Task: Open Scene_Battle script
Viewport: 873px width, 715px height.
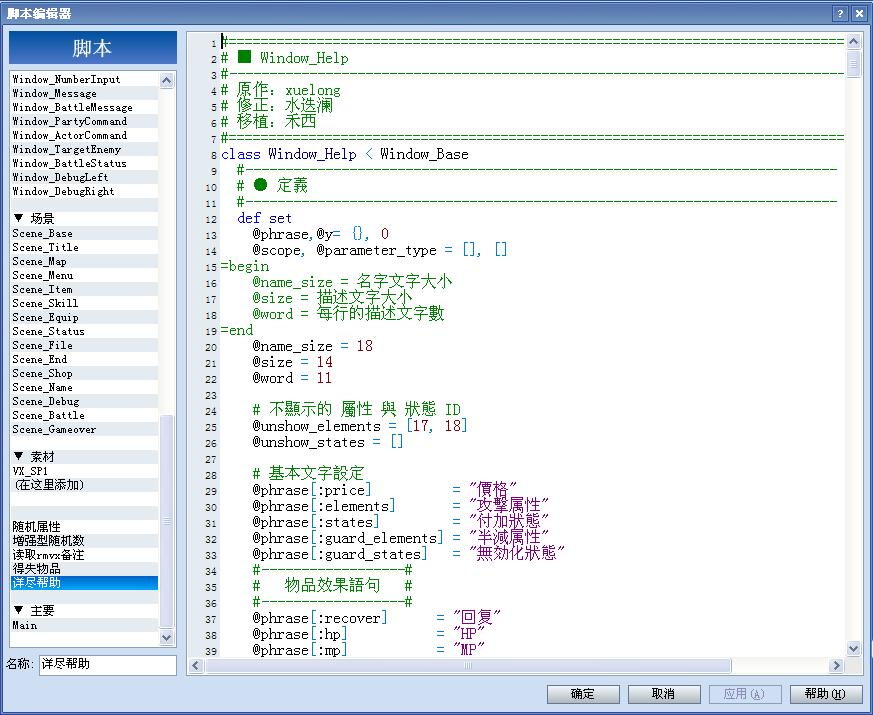Action: tap(84, 415)
